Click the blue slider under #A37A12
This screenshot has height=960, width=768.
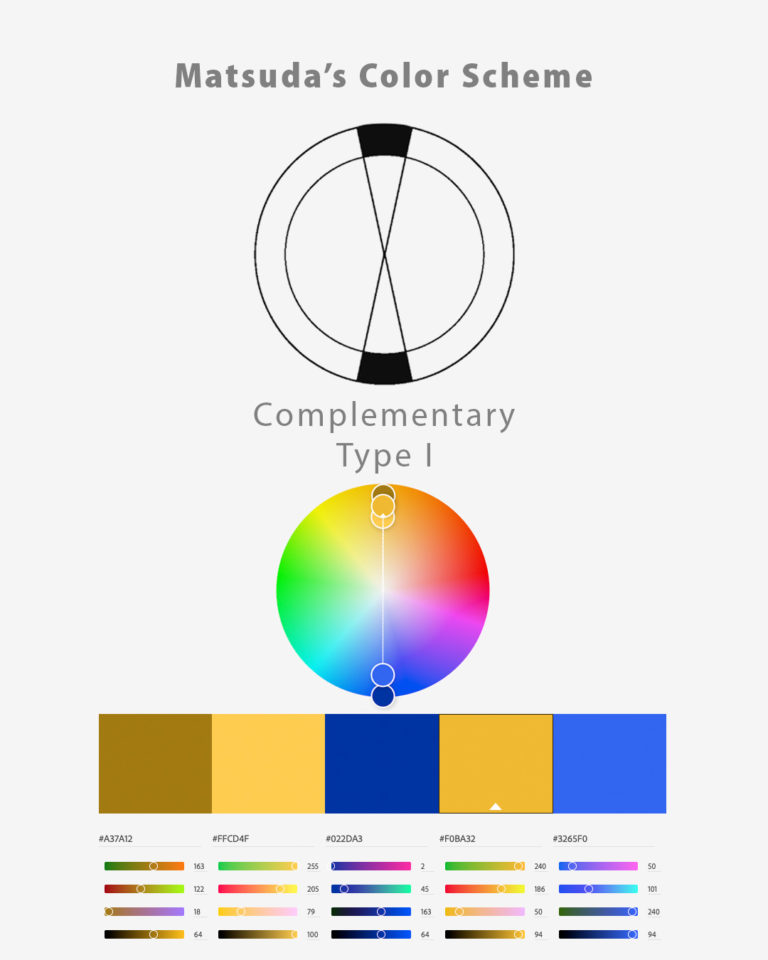click(144, 912)
